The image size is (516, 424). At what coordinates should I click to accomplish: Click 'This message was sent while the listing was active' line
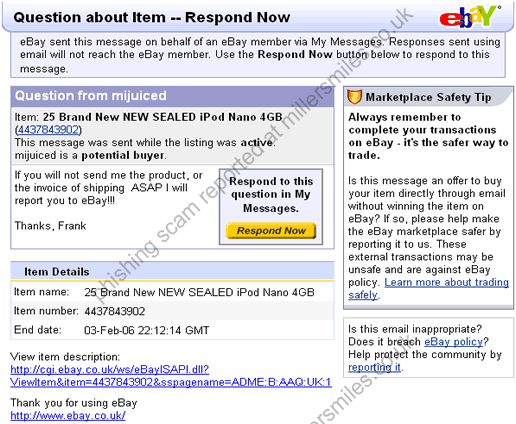click(x=145, y=143)
